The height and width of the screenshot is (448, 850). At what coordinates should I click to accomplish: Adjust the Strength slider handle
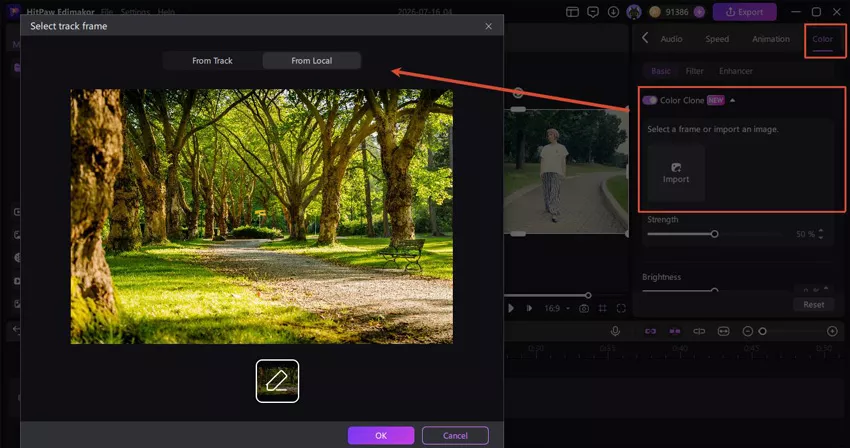(x=714, y=234)
